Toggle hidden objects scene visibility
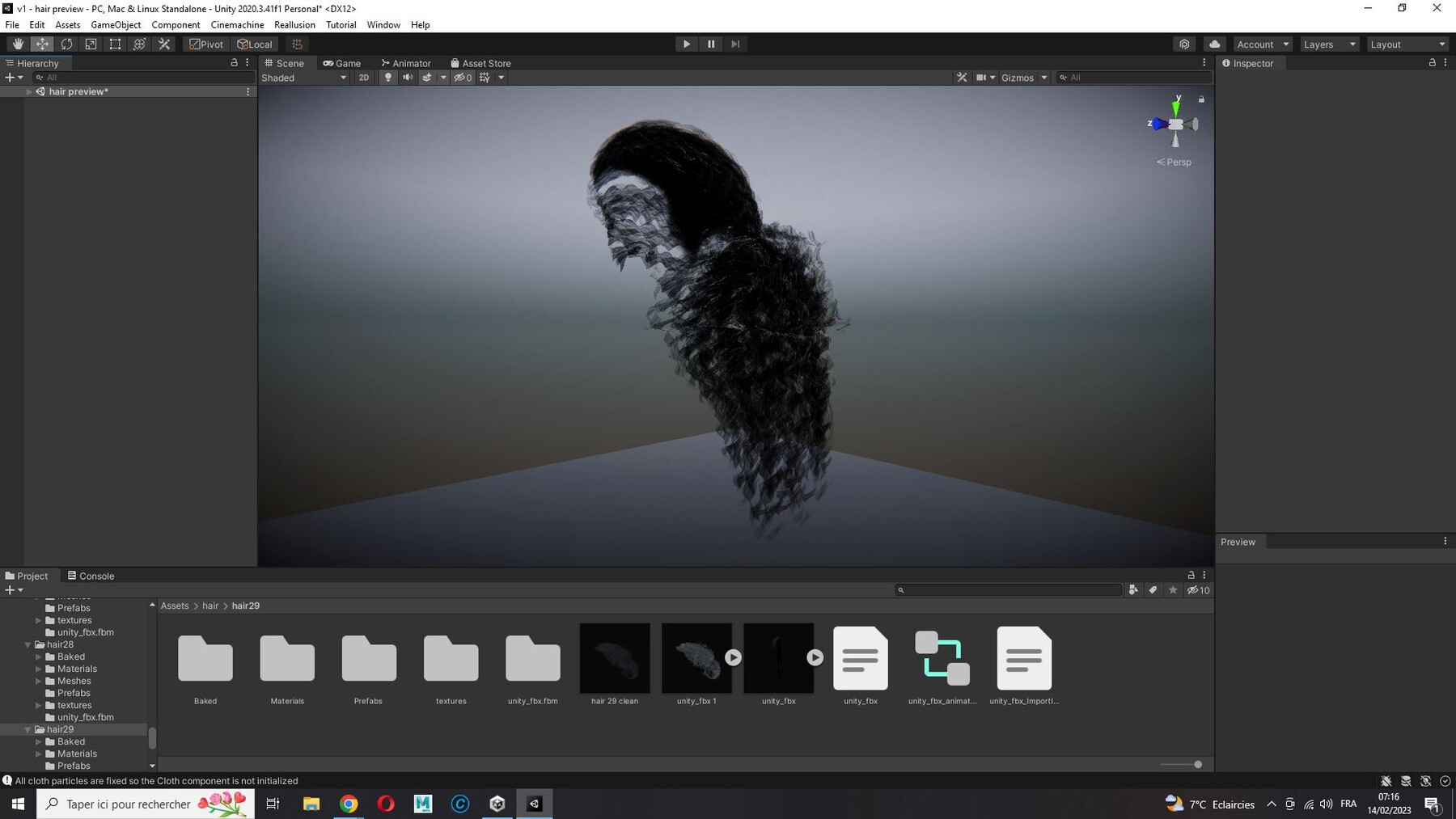This screenshot has width=1456, height=819. [x=463, y=78]
